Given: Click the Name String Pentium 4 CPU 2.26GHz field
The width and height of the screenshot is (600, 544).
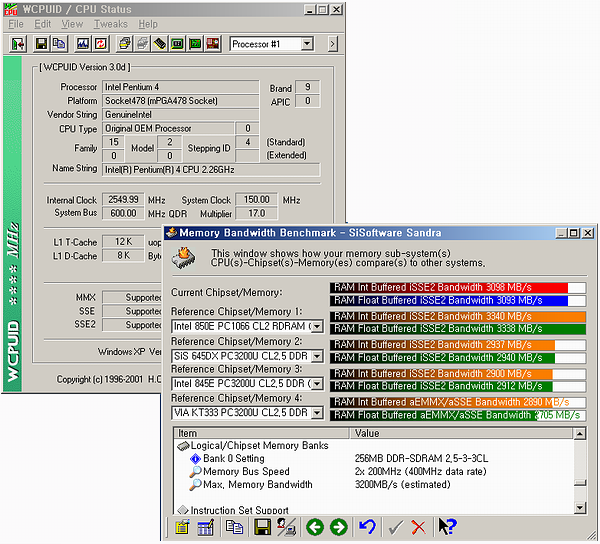Looking at the screenshot, I should pyautogui.click(x=211, y=169).
